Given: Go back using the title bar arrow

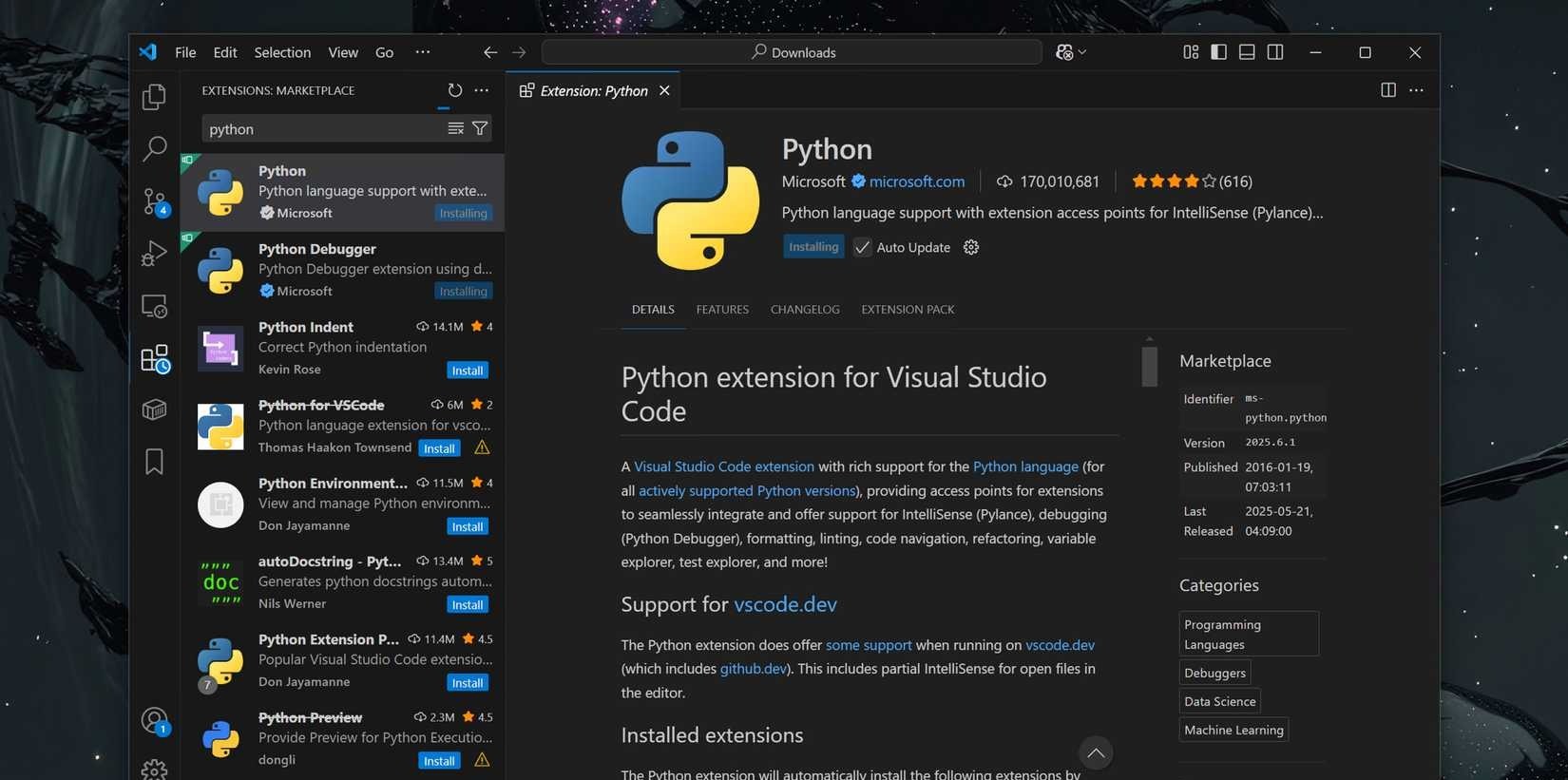Looking at the screenshot, I should coord(490,52).
